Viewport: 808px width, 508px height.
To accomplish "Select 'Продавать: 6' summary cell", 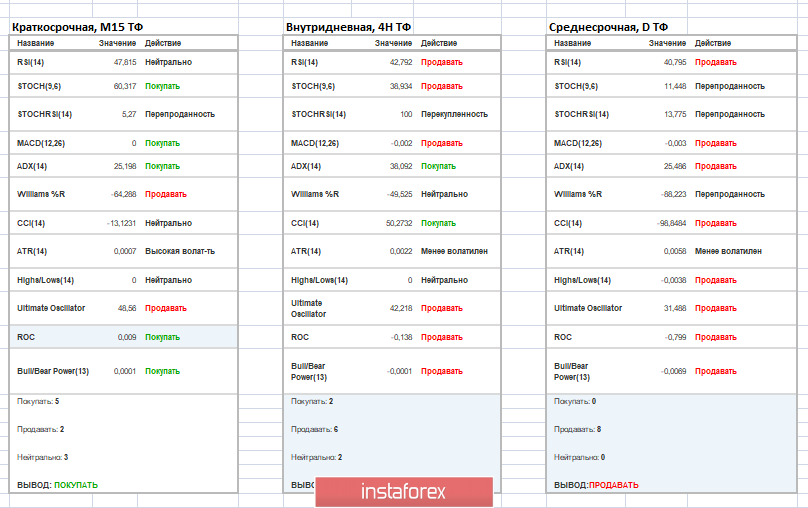I will tap(314, 429).
